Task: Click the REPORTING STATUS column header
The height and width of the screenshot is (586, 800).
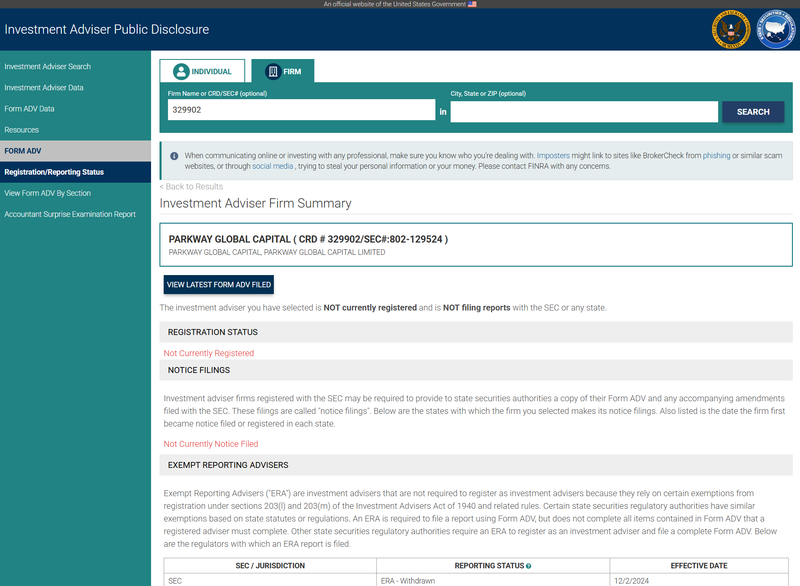Action: [x=493, y=566]
